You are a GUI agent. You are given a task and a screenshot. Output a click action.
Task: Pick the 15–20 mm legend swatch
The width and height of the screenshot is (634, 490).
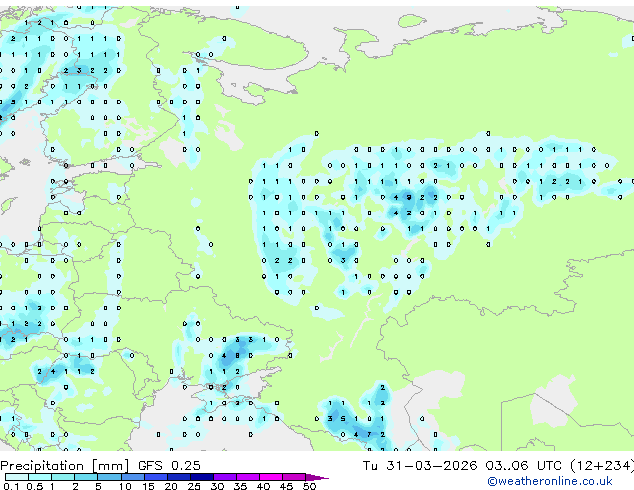pyautogui.click(x=156, y=477)
